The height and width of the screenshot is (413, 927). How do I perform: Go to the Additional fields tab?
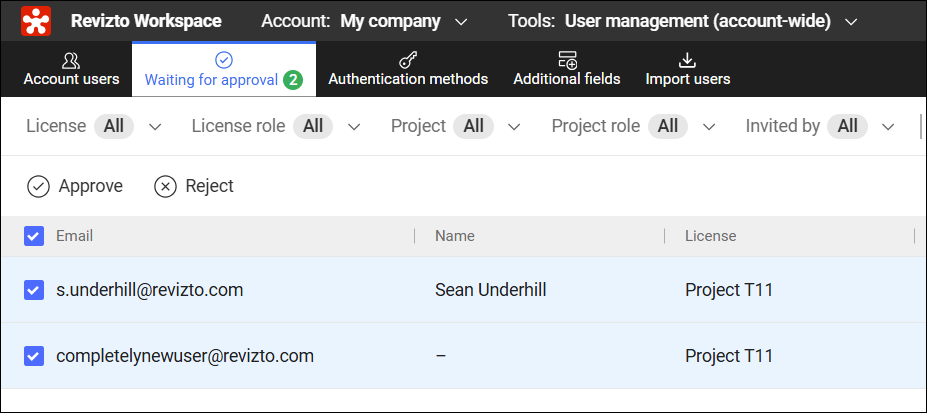click(x=567, y=69)
